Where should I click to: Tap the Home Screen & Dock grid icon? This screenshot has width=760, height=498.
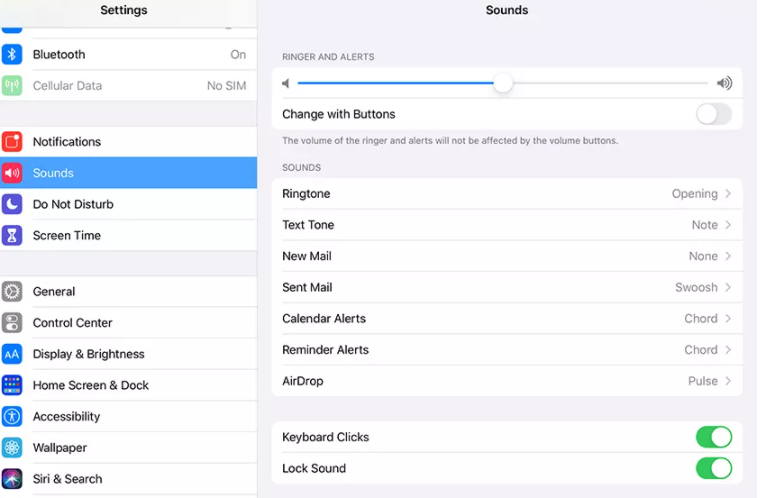tap(12, 385)
